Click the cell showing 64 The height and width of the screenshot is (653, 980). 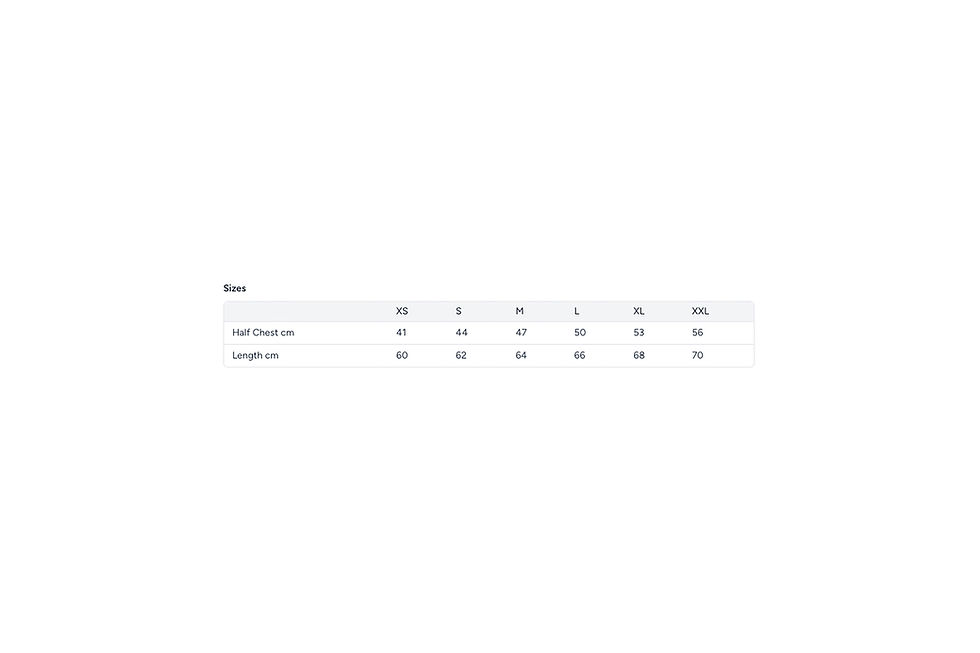coord(521,356)
